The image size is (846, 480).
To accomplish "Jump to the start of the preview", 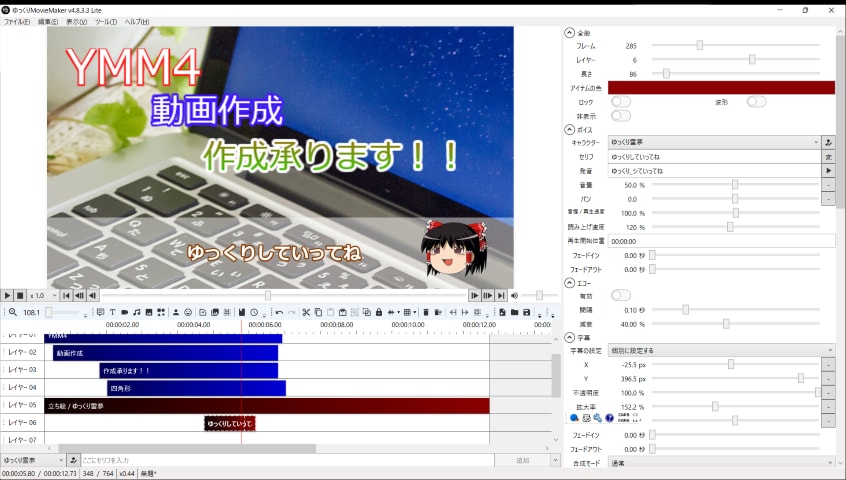I will pos(66,296).
